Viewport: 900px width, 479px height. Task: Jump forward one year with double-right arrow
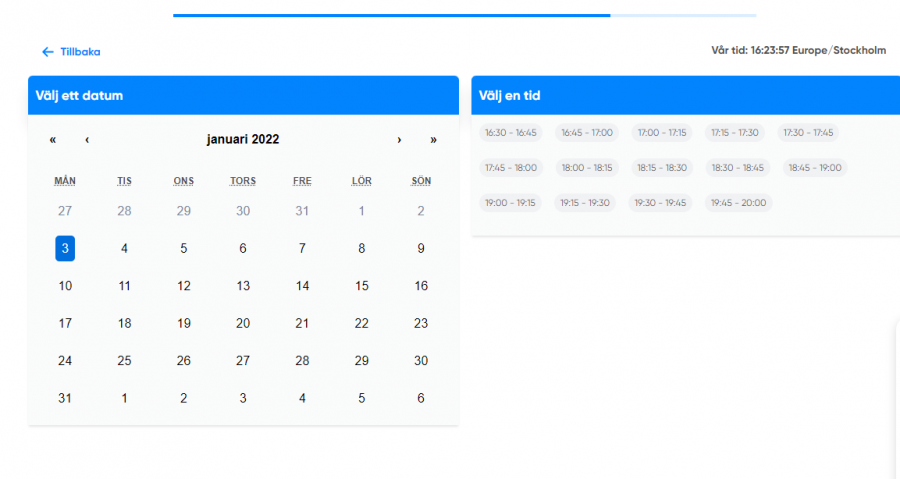tap(433, 140)
